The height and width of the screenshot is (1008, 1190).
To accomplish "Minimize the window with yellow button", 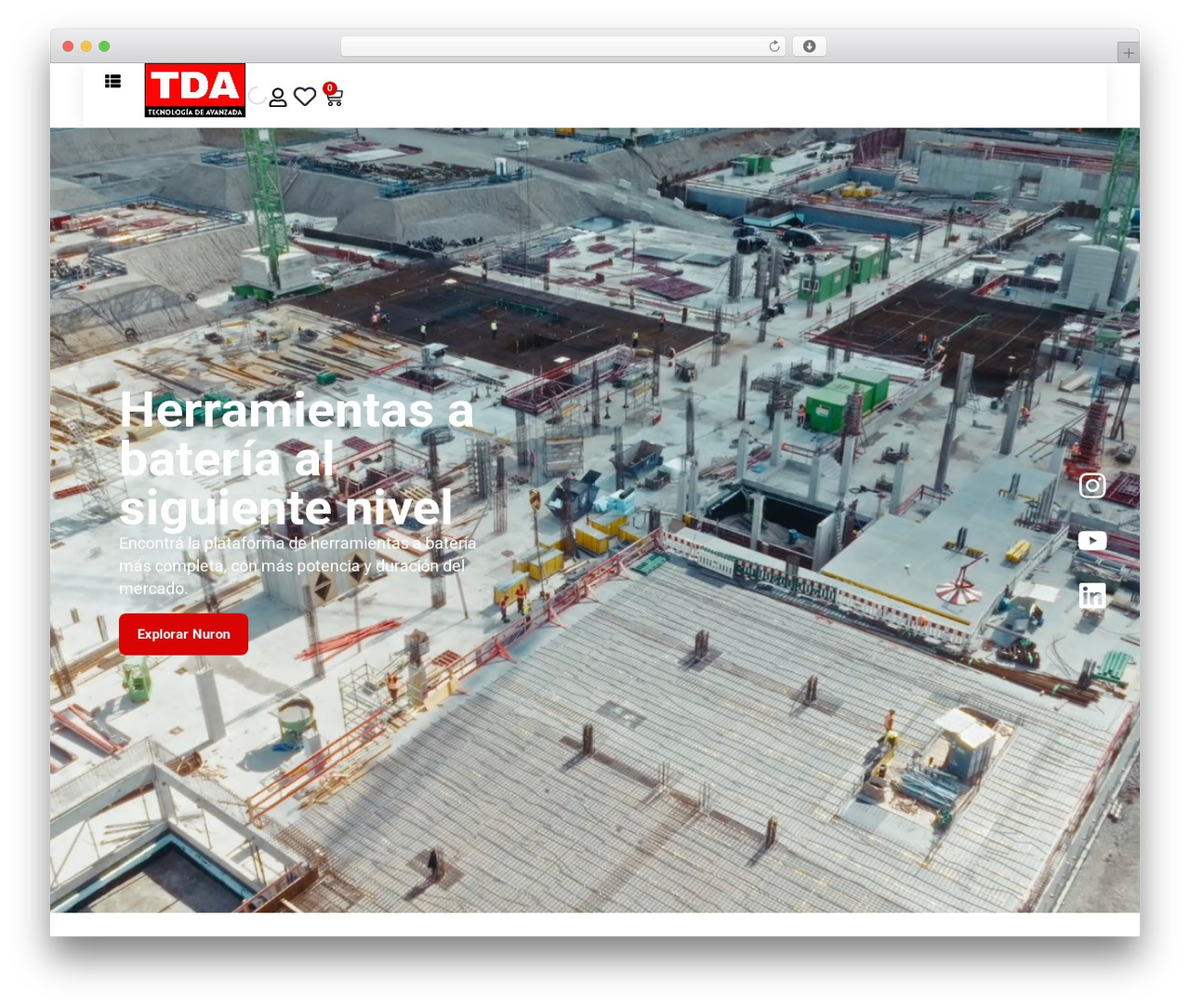I will tap(86, 46).
